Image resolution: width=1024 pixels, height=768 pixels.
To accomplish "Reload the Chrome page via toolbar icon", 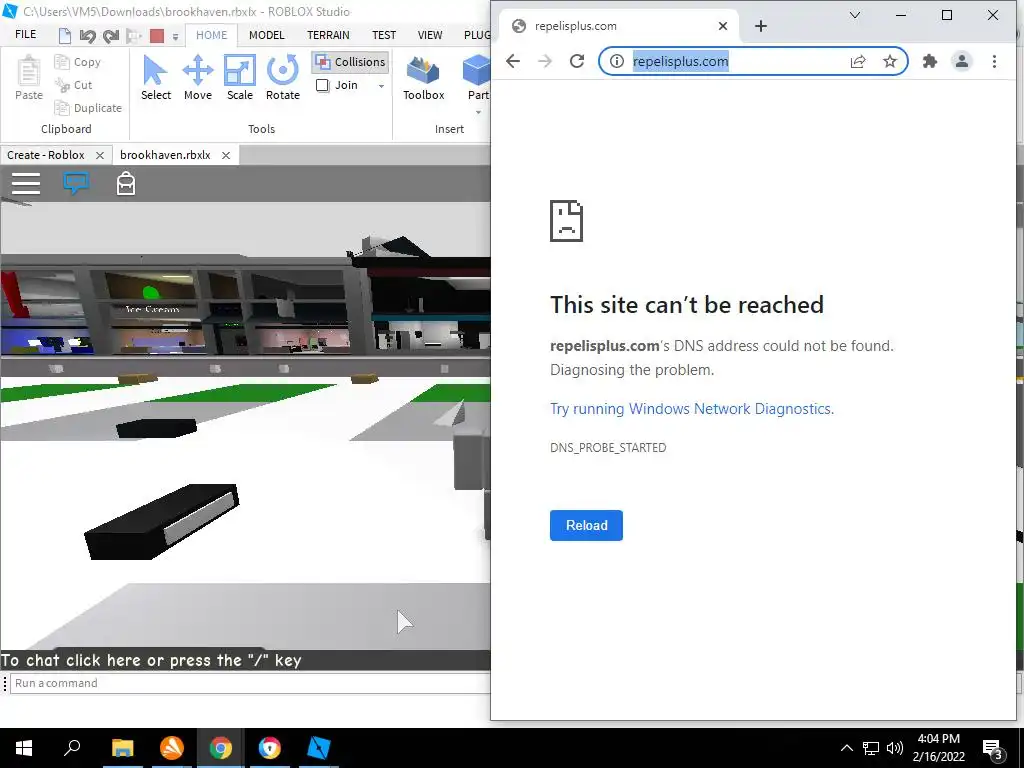I will click(577, 61).
